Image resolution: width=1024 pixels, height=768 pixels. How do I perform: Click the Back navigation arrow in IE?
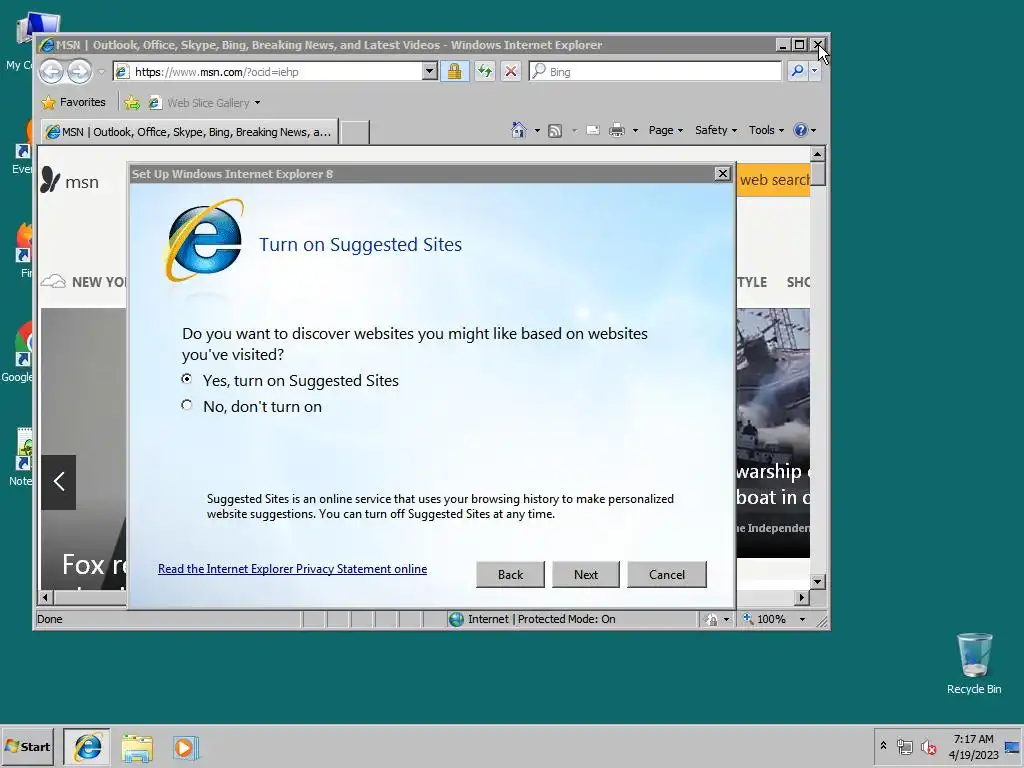(52, 71)
